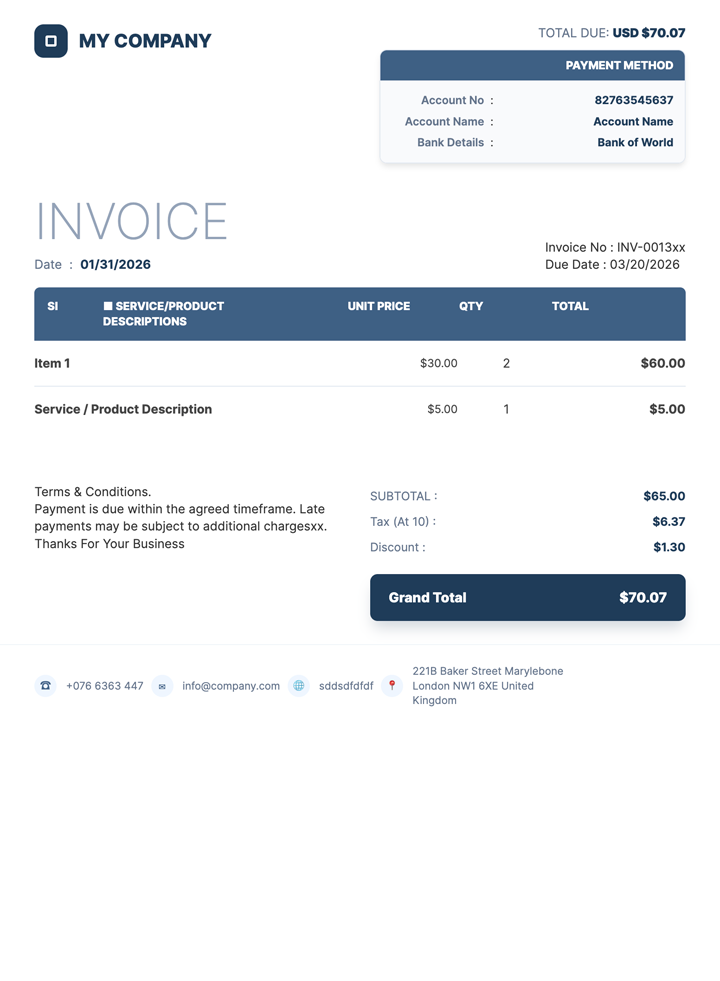Image resolution: width=720 pixels, height=981 pixels.
Task: Click the invoice date 01/31/2026
Action: point(116,265)
